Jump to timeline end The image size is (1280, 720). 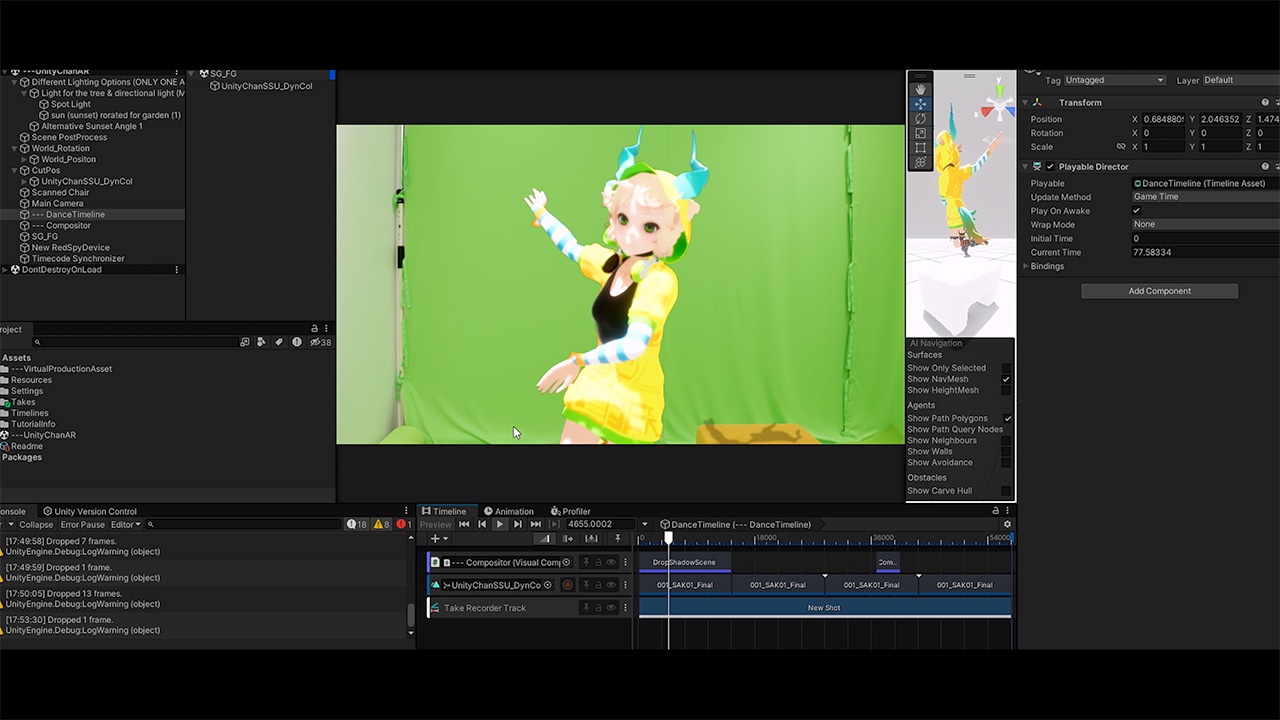(536, 524)
